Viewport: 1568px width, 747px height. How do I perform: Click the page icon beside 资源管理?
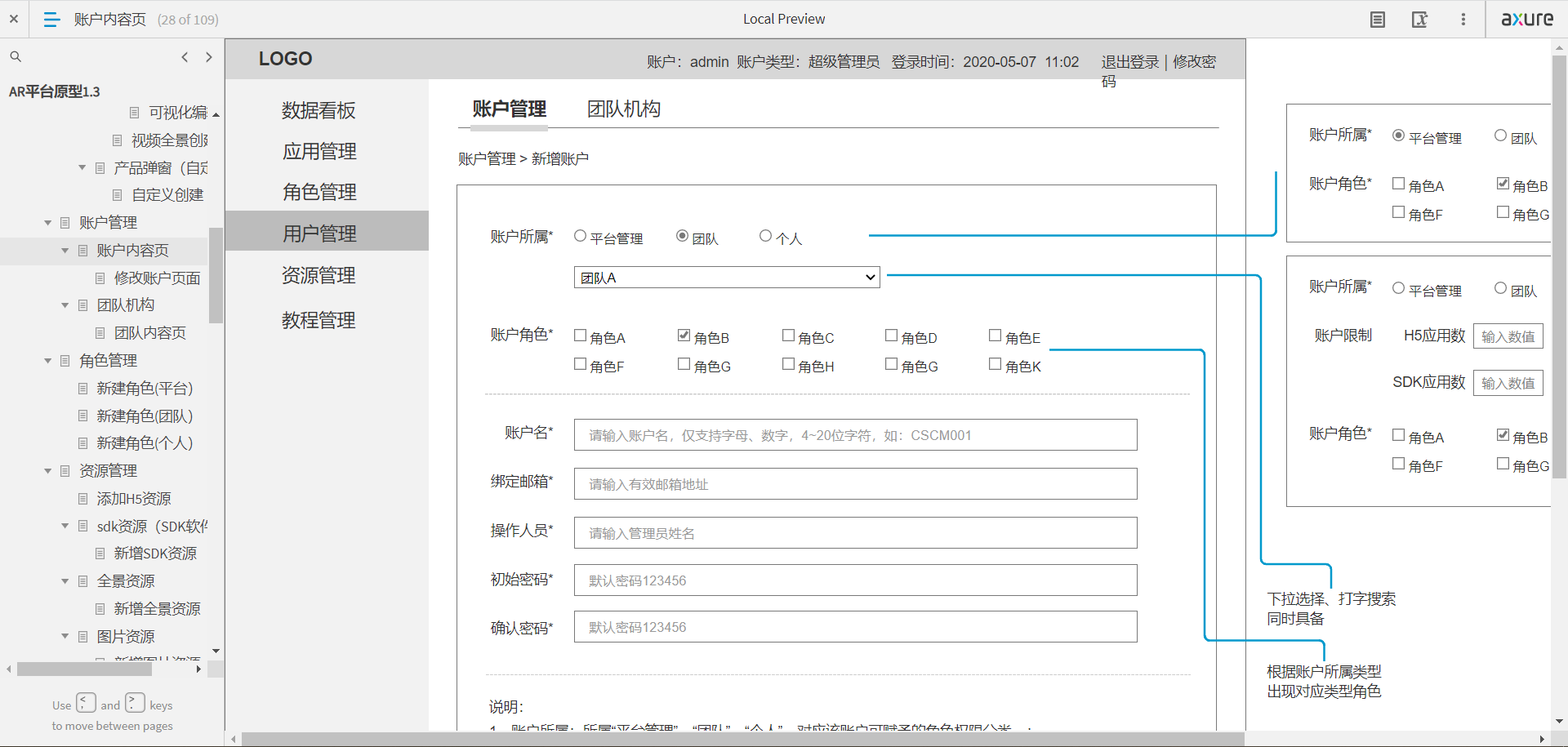[65, 470]
